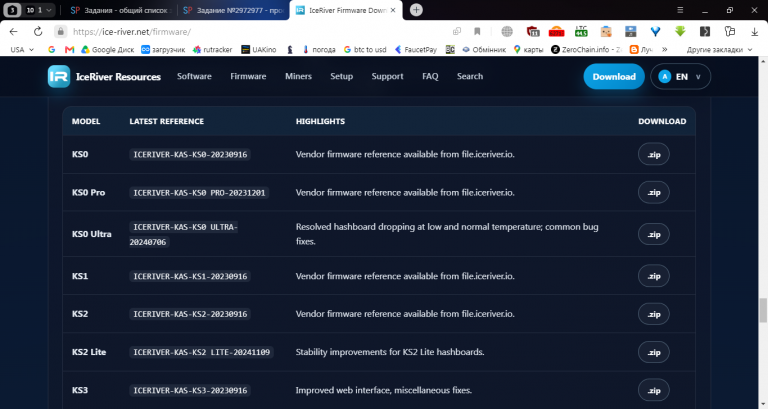
Task: Download the KS1 firmware .zip
Action: click(x=653, y=276)
